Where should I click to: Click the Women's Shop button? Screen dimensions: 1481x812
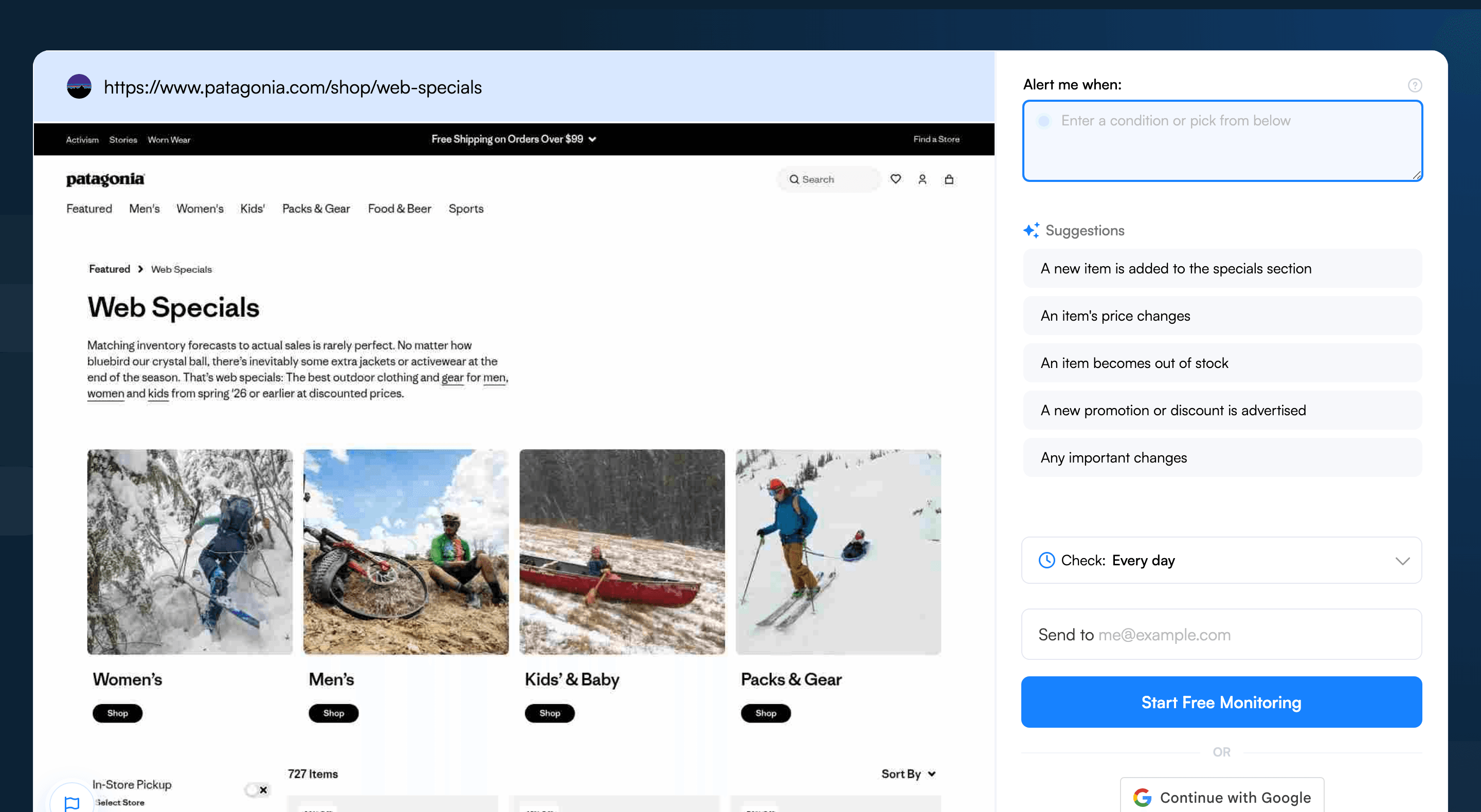[117, 713]
